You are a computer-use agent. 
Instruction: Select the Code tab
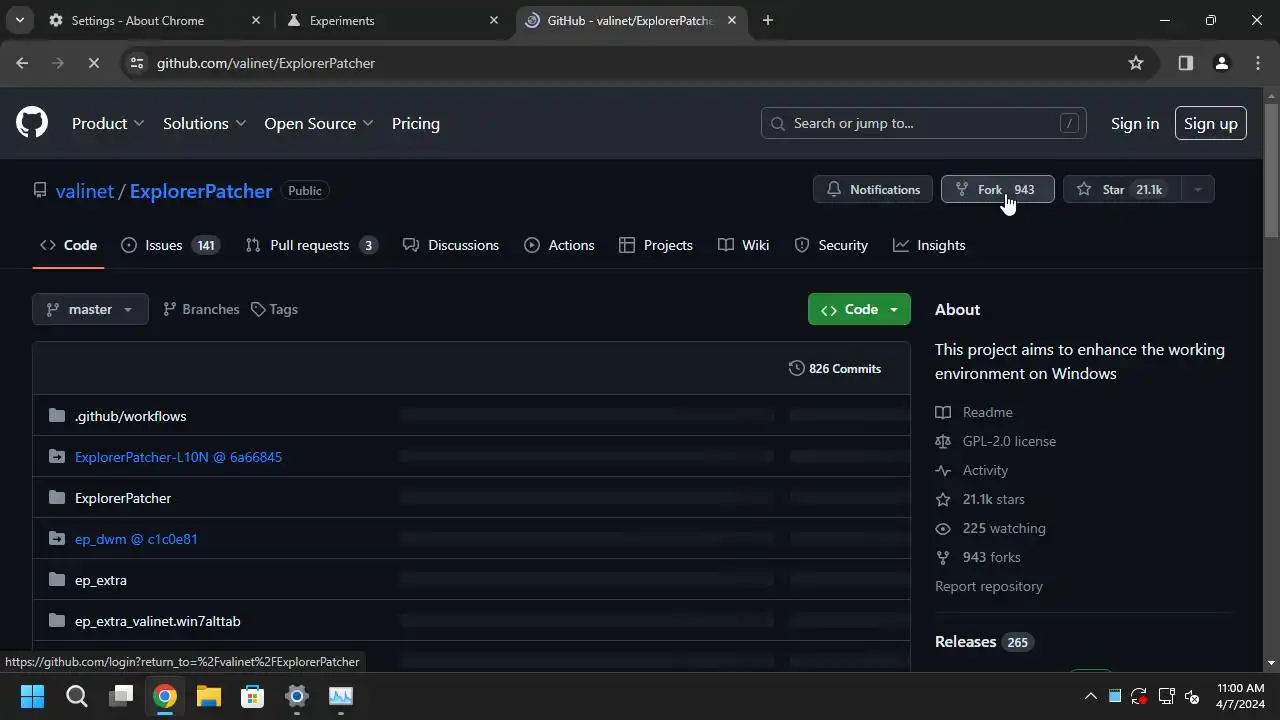click(68, 245)
